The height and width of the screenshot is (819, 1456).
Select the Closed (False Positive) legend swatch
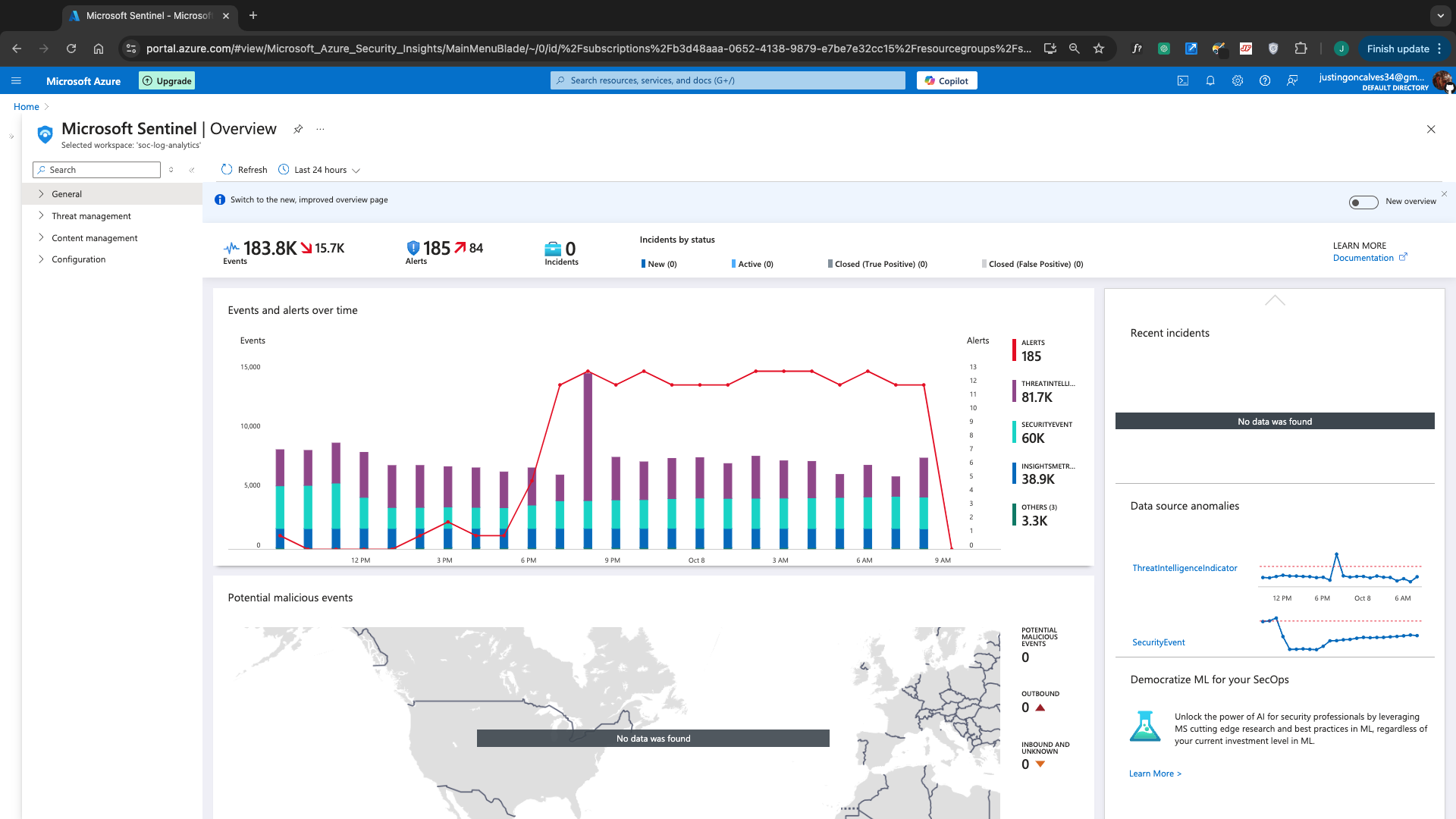coord(984,264)
